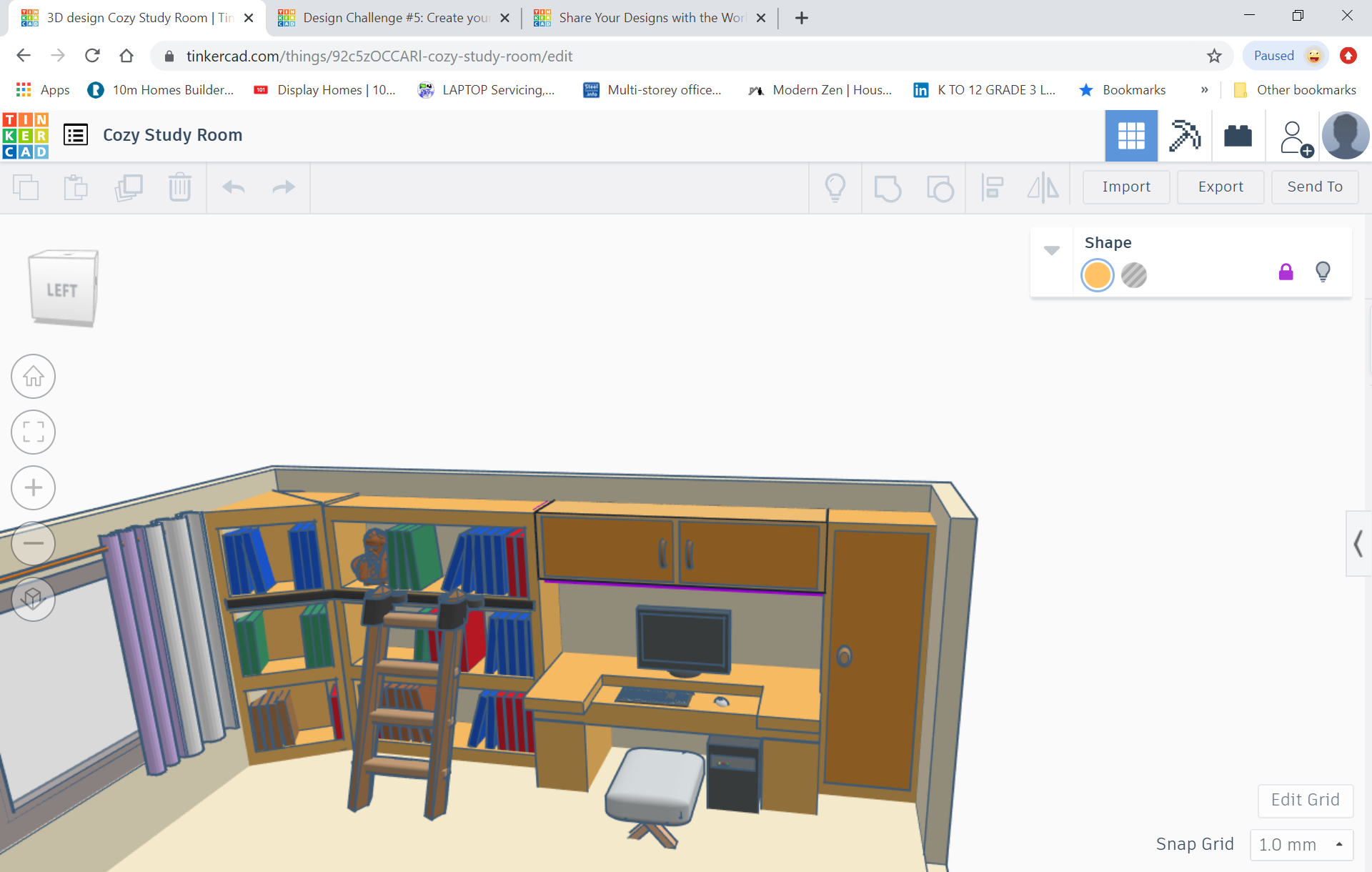Return to Home view
This screenshot has height=872, width=1372.
(x=33, y=376)
